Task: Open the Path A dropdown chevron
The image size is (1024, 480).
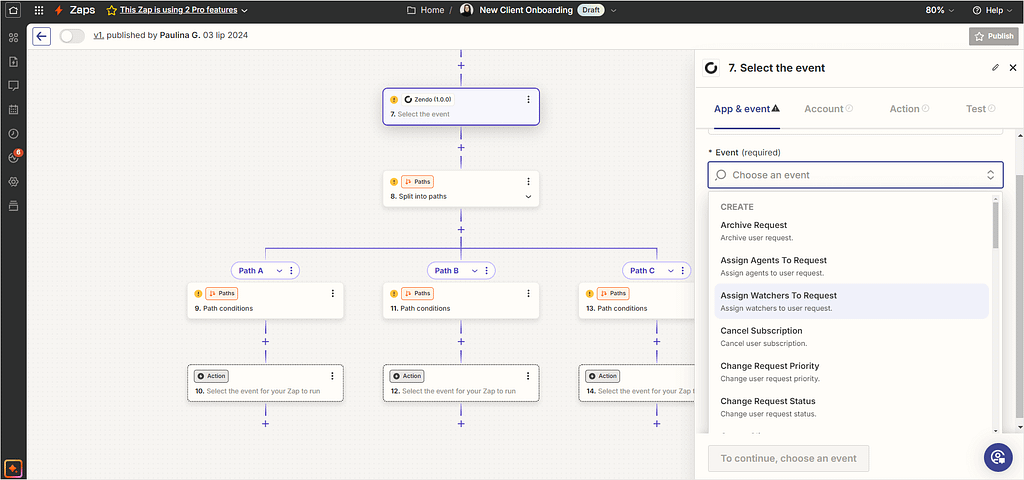Action: point(279,270)
